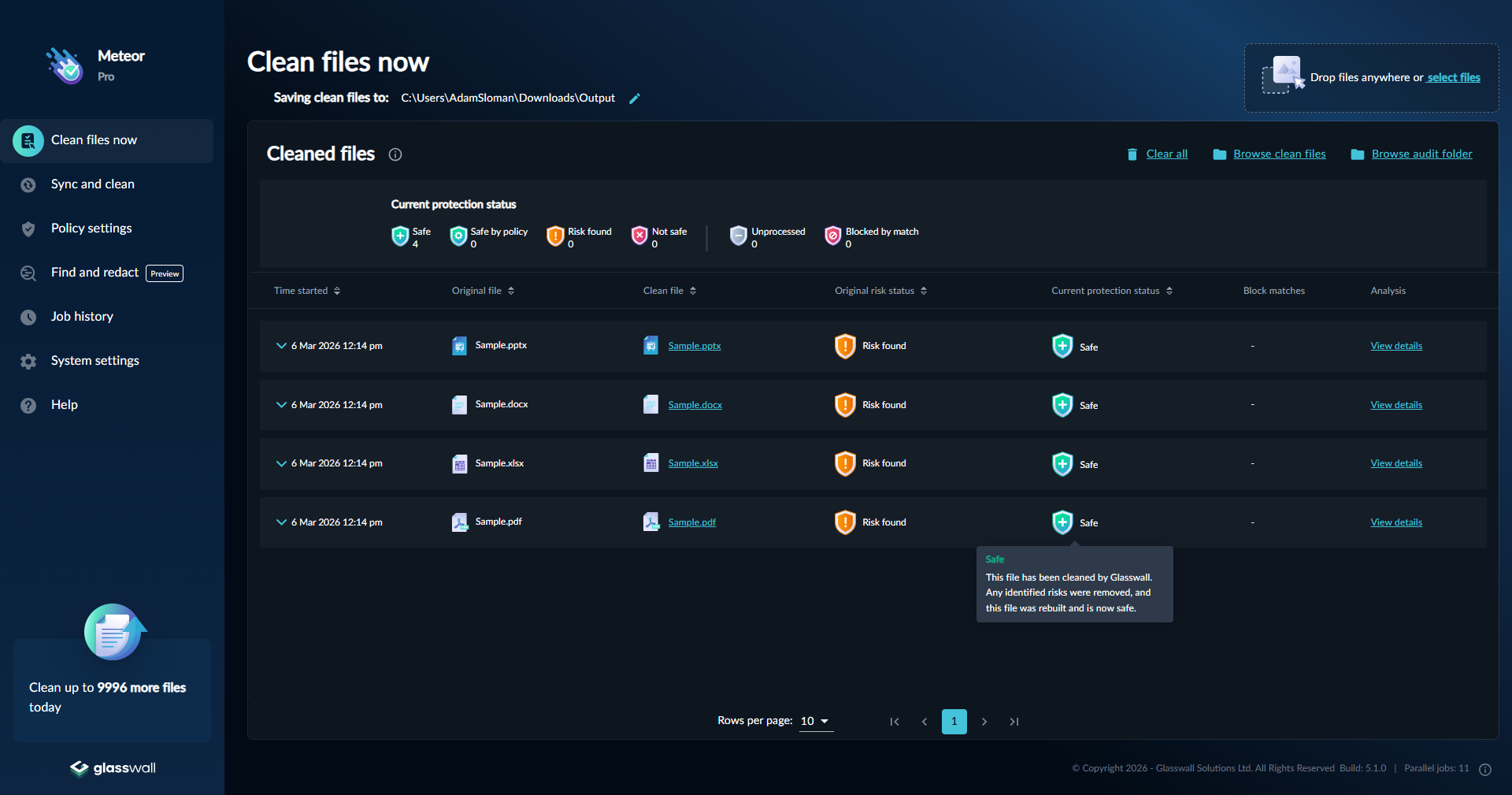1512x795 pixels.
Task: Click the Risk found shield in the Sample.pptx row
Action: pyautogui.click(x=845, y=346)
